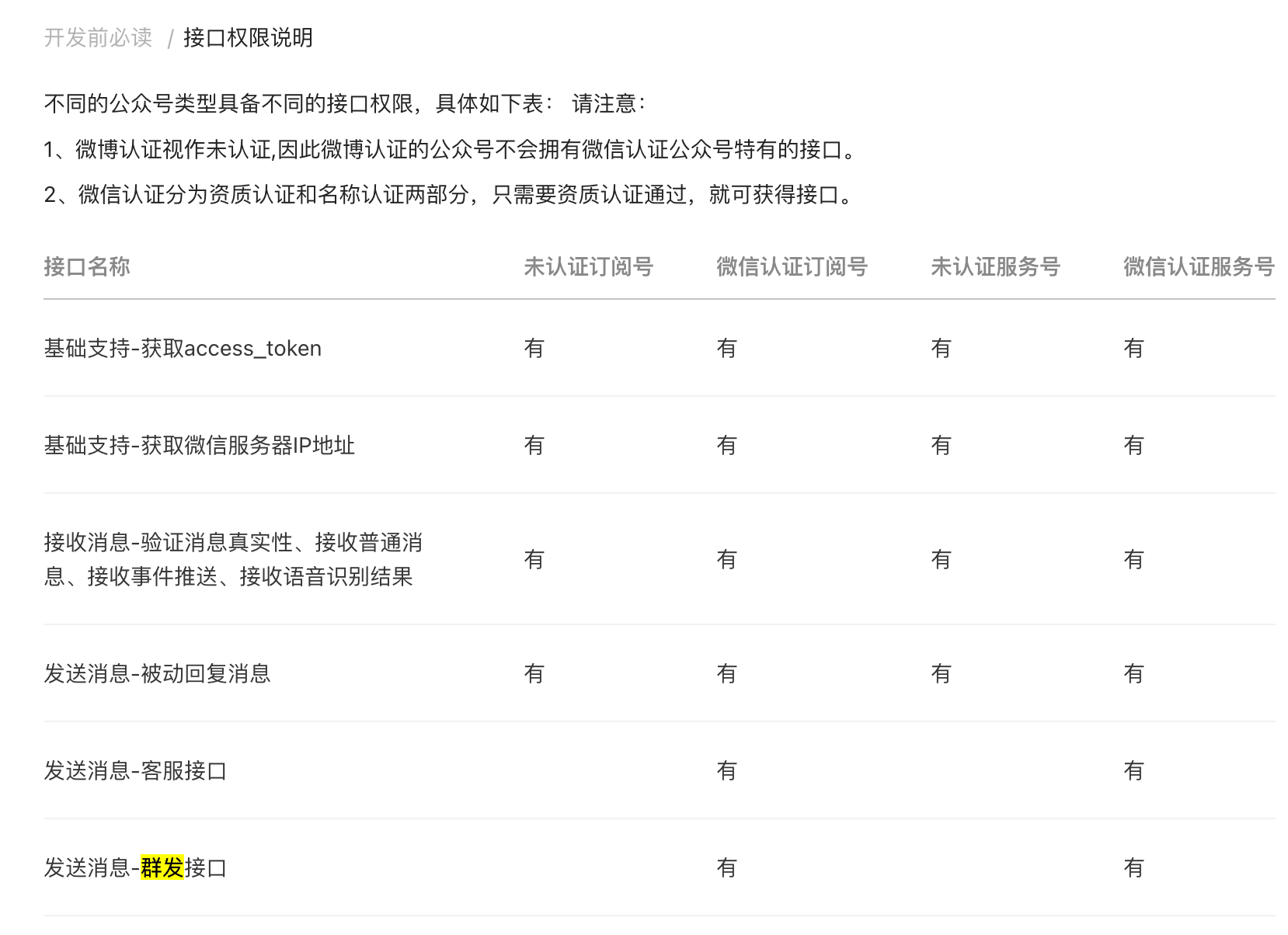
Task: Select the 发送消息-被动回复消息 row name
Action: [157, 673]
